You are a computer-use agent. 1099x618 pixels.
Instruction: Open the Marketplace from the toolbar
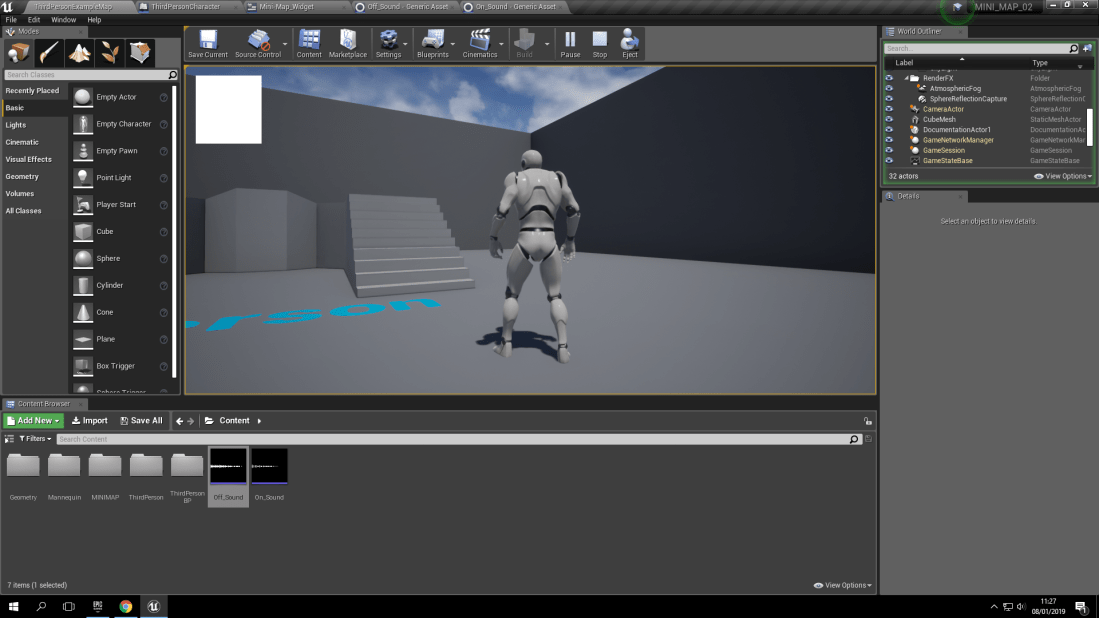(347, 42)
